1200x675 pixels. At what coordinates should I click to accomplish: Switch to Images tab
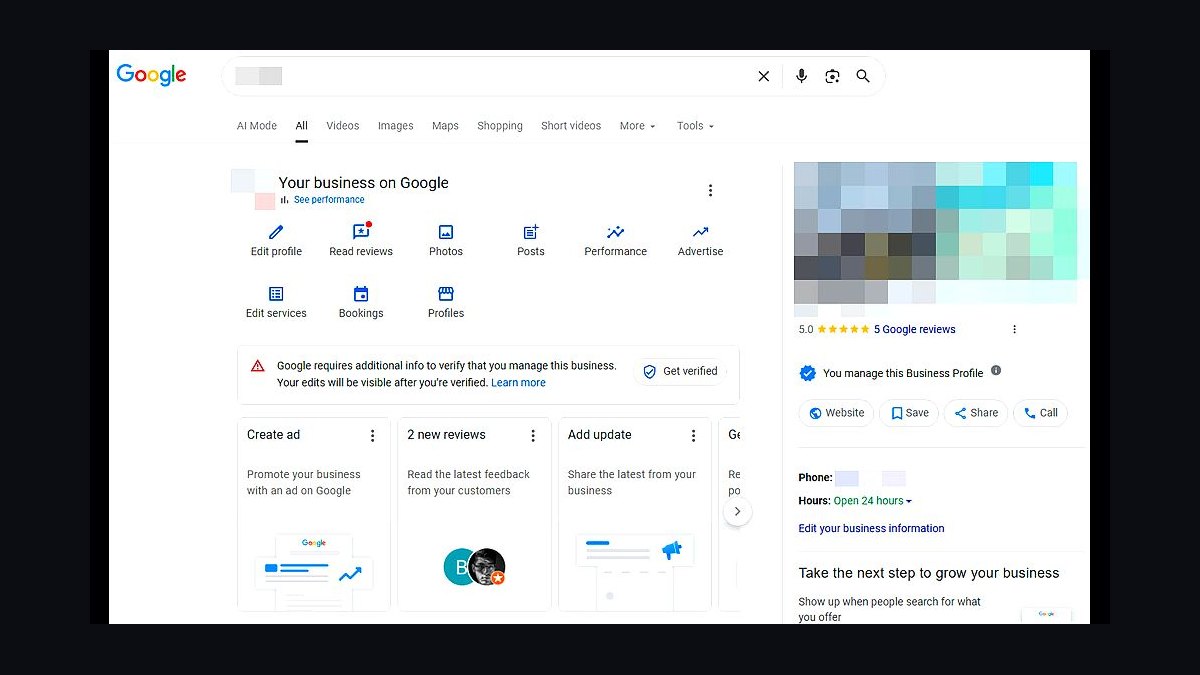pos(395,126)
